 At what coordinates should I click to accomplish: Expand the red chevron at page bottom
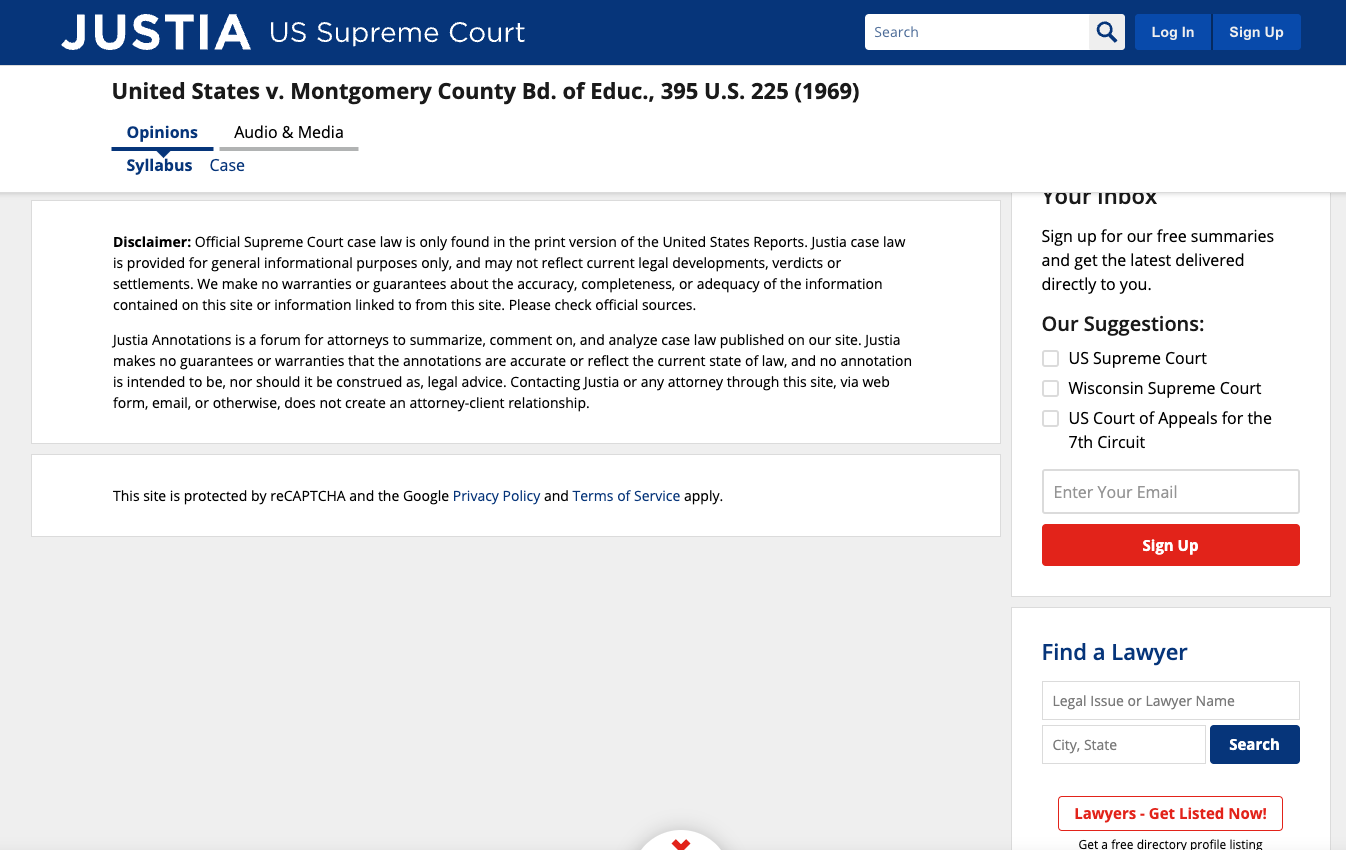point(681,843)
